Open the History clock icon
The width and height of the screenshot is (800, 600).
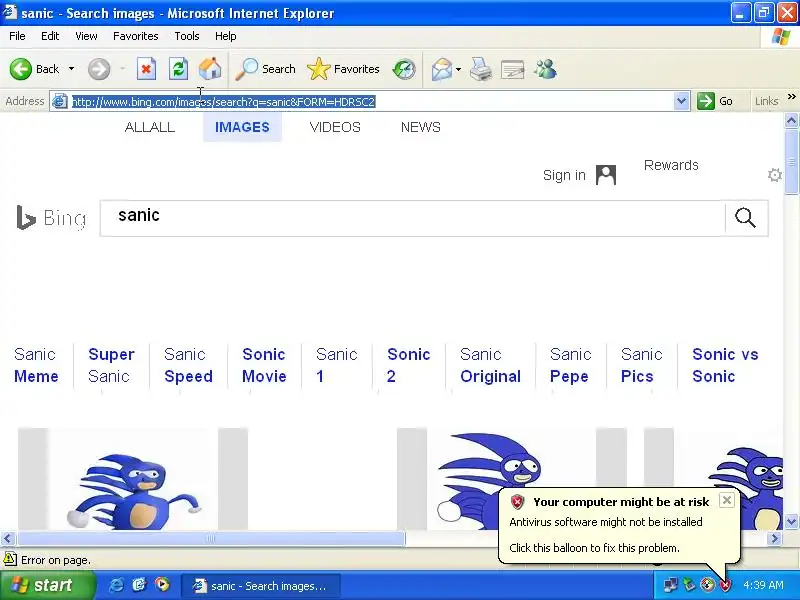(404, 69)
